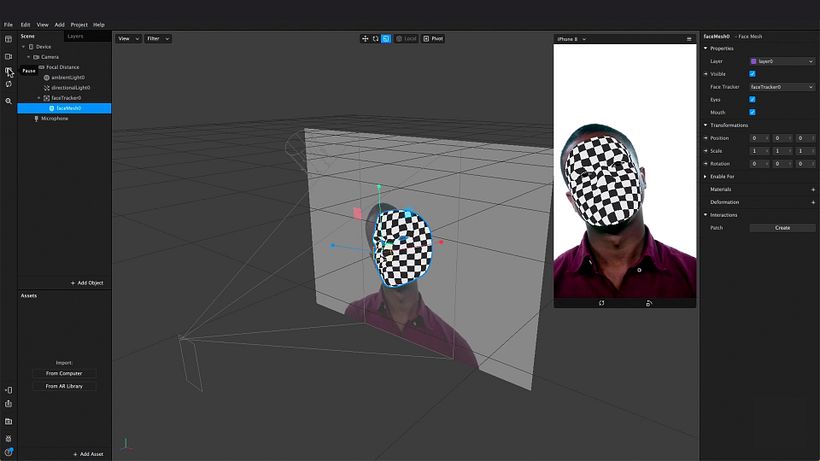Screen dimensions: 820x461
Task: Click the Create patch button
Action: pos(782,228)
